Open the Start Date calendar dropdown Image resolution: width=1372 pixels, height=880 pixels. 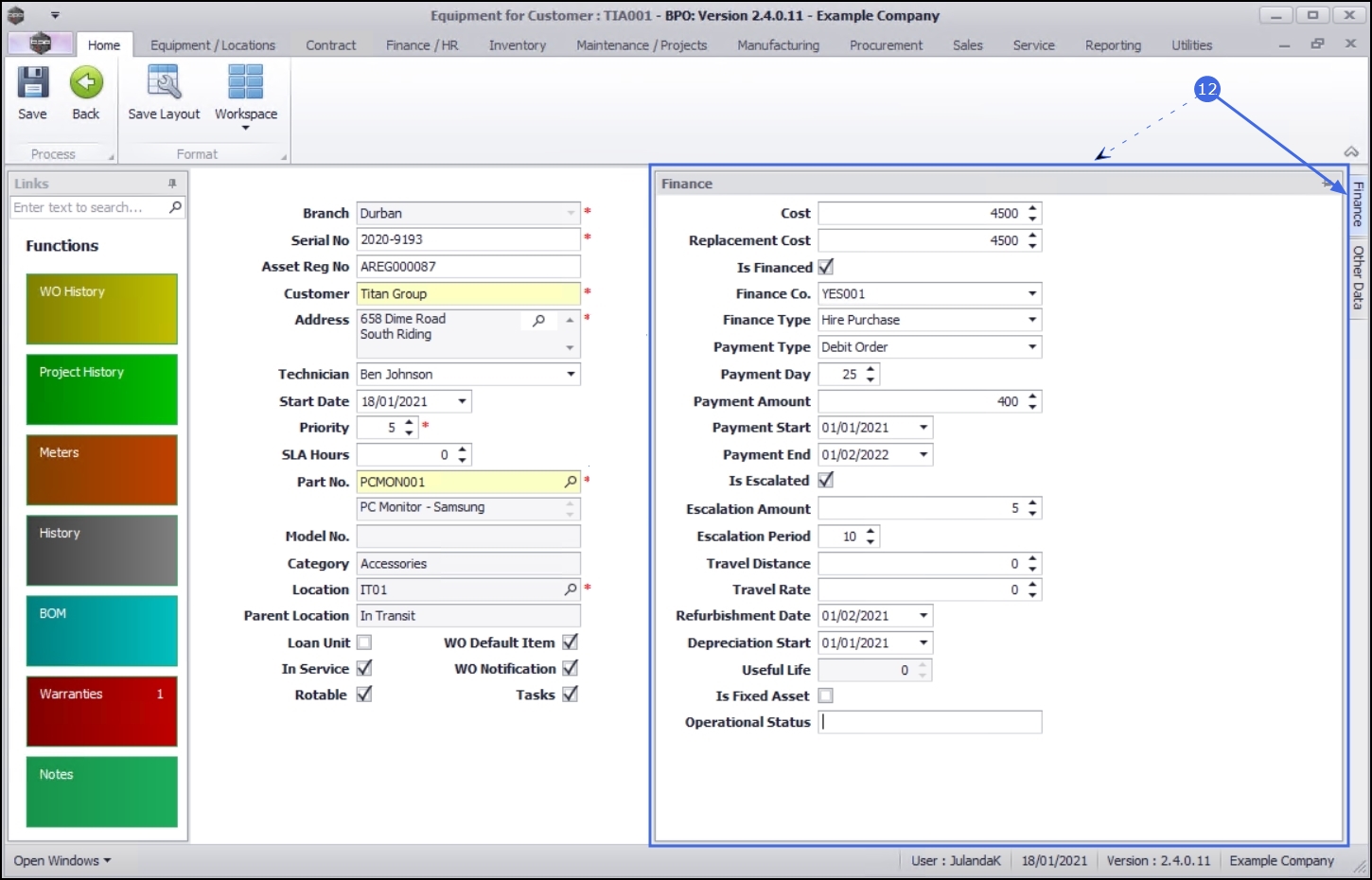coord(462,401)
